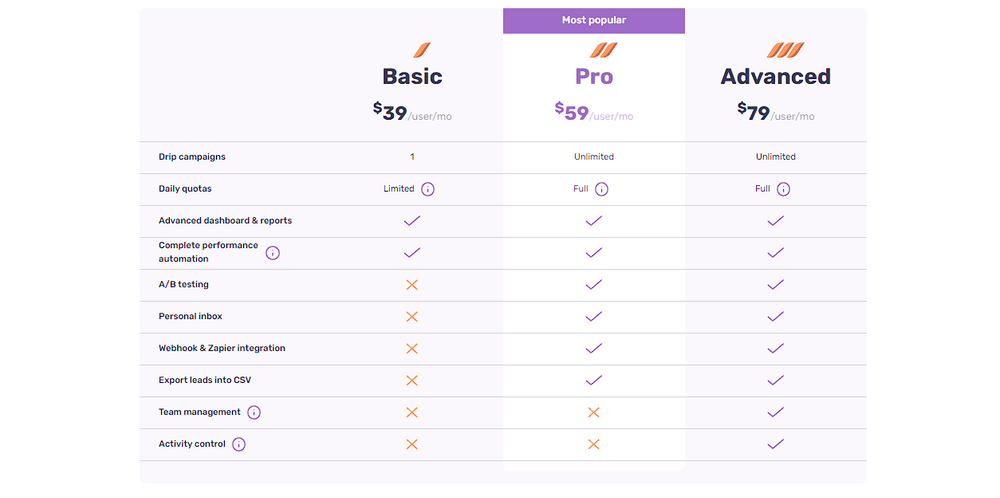Click Pro plan's Team management cross mark
1000x498 pixels.
[594, 413]
